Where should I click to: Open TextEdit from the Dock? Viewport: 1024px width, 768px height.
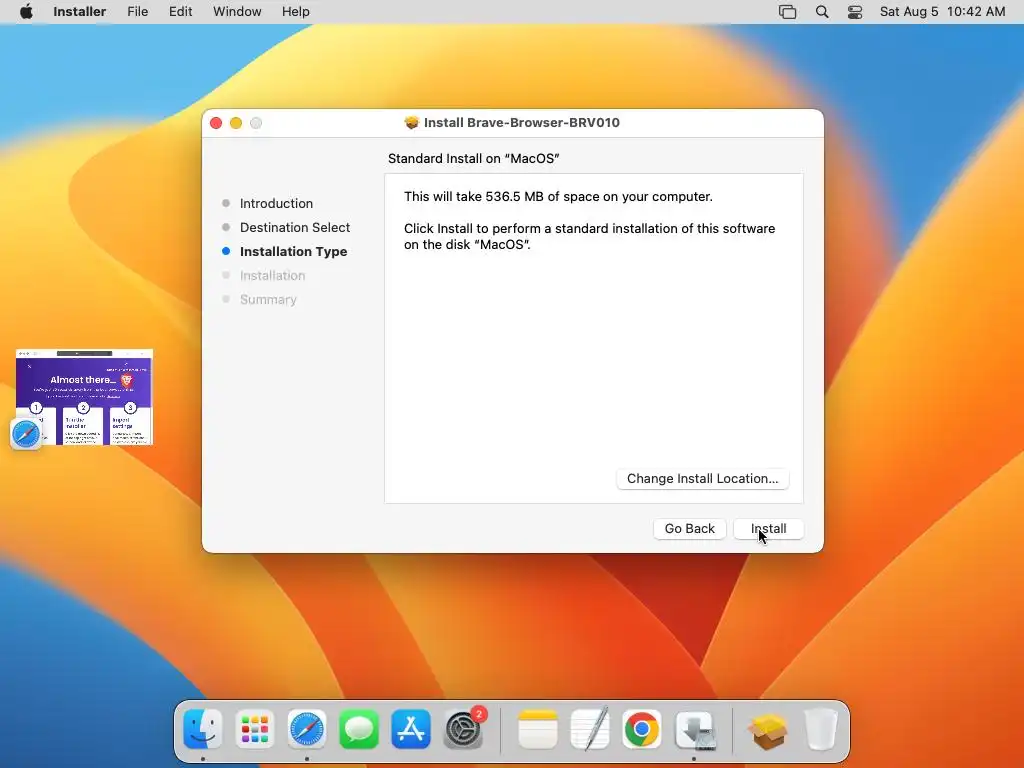tap(590, 729)
